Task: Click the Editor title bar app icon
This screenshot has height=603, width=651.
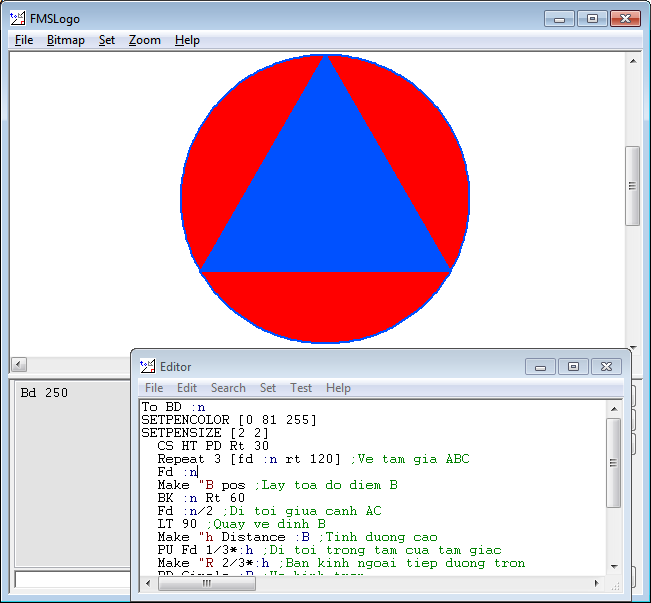Action: [x=147, y=366]
